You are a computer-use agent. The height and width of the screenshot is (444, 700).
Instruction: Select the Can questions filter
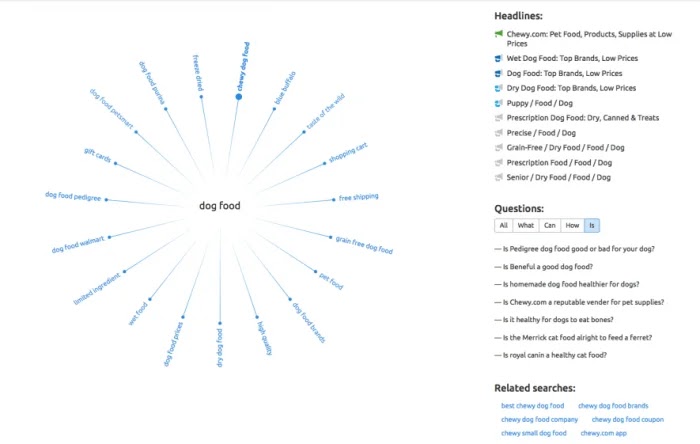pyautogui.click(x=550, y=225)
